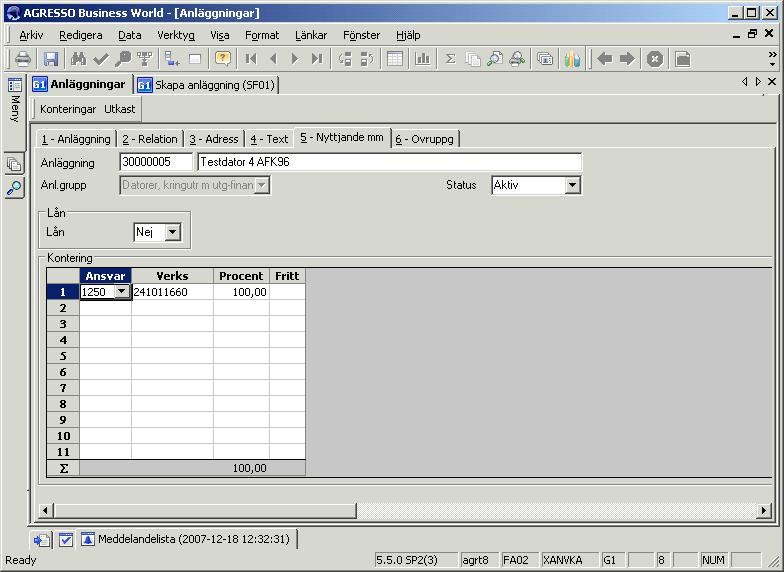Click the copy pages toolbar icon
784x572 pixels.
pos(472,59)
